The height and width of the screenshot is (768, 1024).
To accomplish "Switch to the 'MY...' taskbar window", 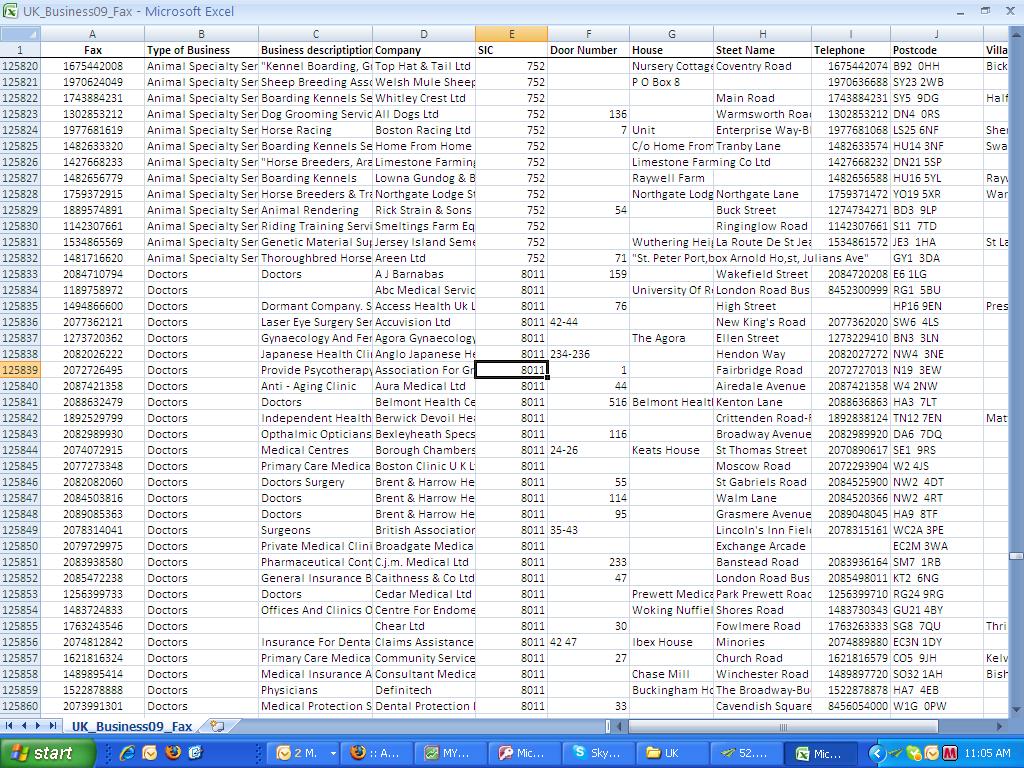I will (450, 753).
